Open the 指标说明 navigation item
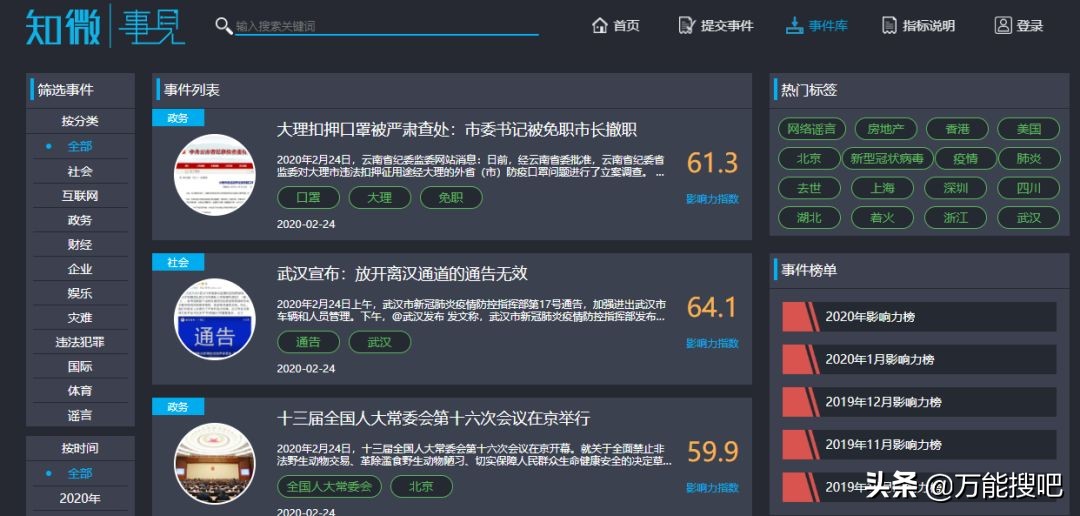1080x516 pixels. pyautogui.click(x=919, y=25)
